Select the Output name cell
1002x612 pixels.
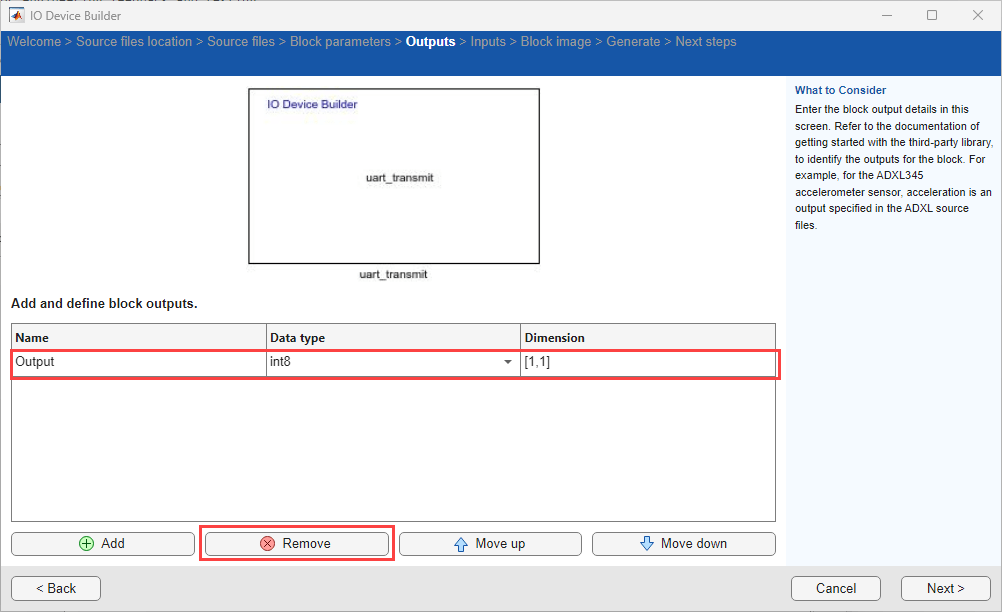138,362
